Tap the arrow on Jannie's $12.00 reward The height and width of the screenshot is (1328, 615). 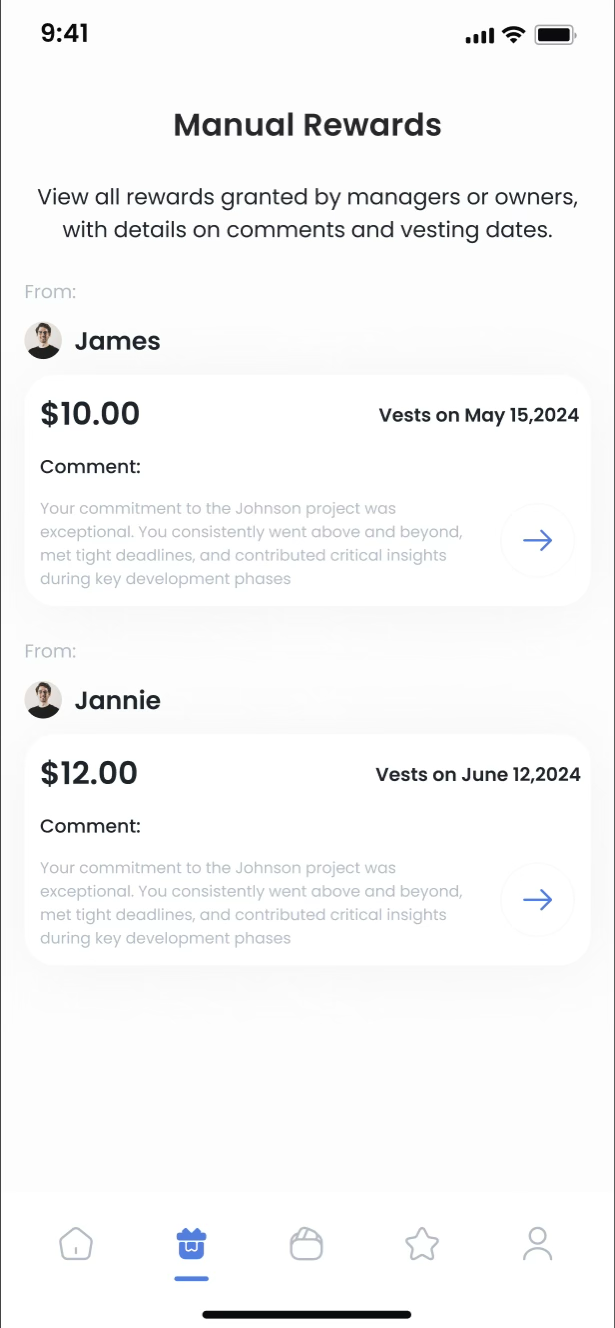[538, 900]
